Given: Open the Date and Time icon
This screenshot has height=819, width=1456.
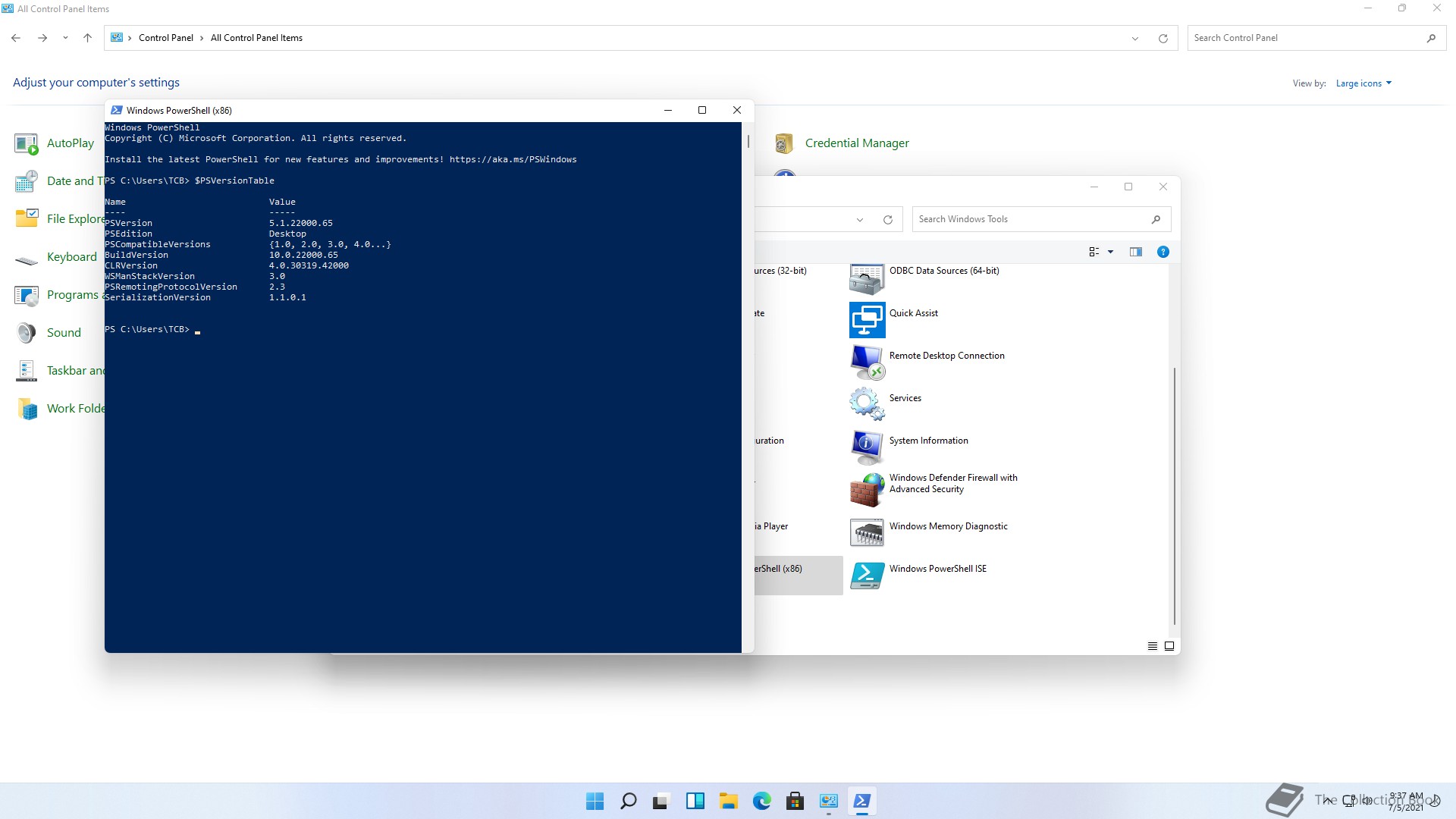Looking at the screenshot, I should click(27, 181).
